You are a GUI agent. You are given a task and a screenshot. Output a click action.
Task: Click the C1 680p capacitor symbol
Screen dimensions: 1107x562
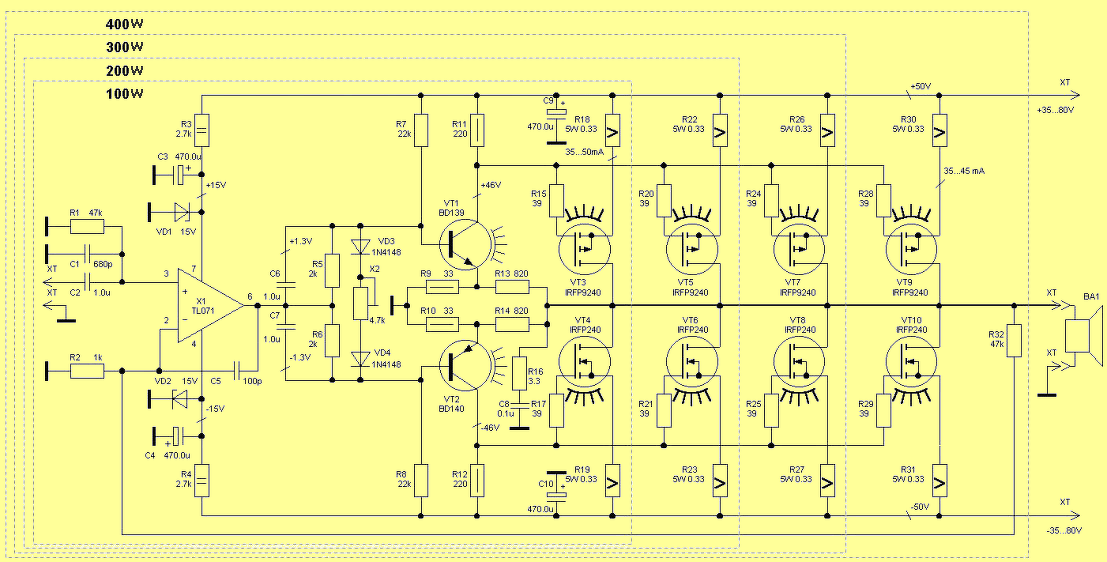click(88, 252)
